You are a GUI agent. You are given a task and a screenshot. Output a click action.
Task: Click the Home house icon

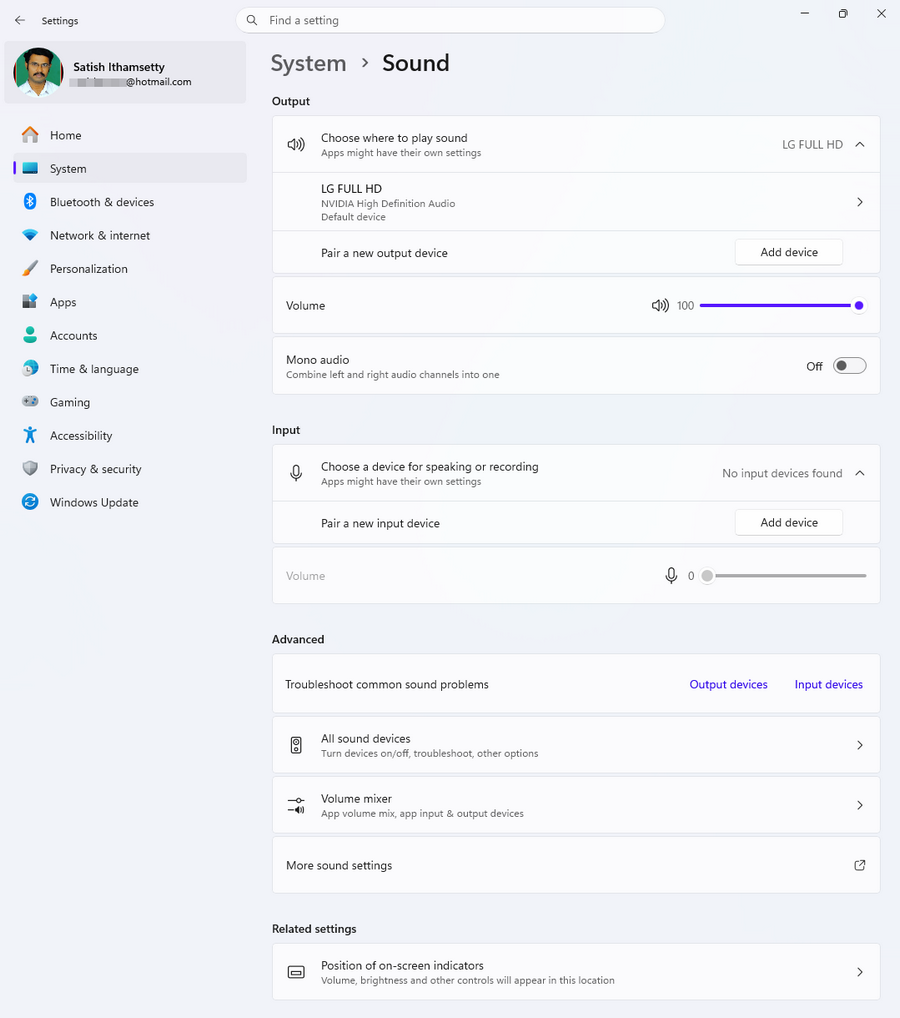(x=30, y=135)
